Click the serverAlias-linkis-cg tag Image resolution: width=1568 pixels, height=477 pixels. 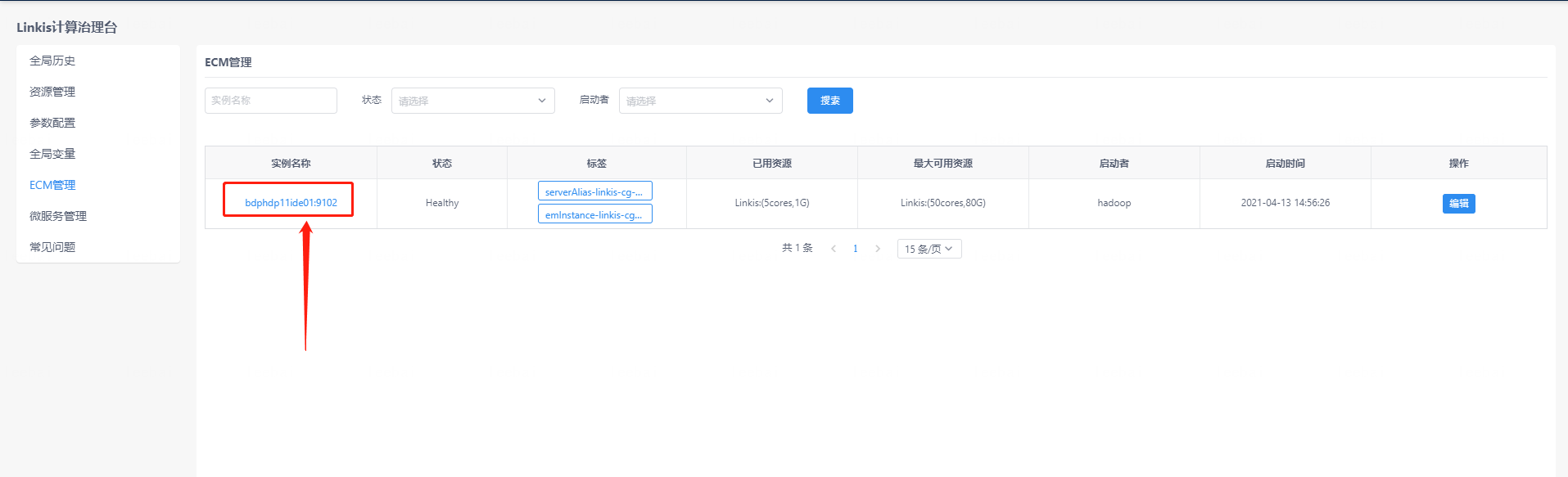tap(594, 191)
